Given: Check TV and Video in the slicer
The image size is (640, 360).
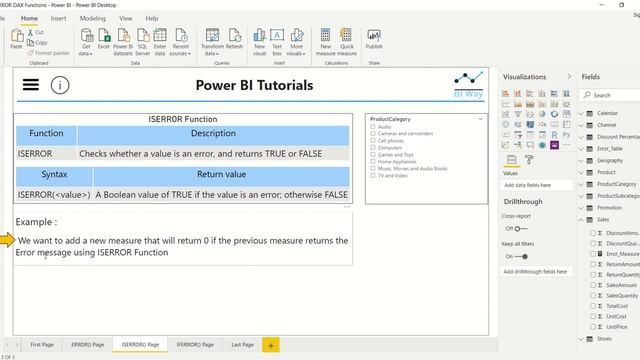Looking at the screenshot, I should (373, 176).
